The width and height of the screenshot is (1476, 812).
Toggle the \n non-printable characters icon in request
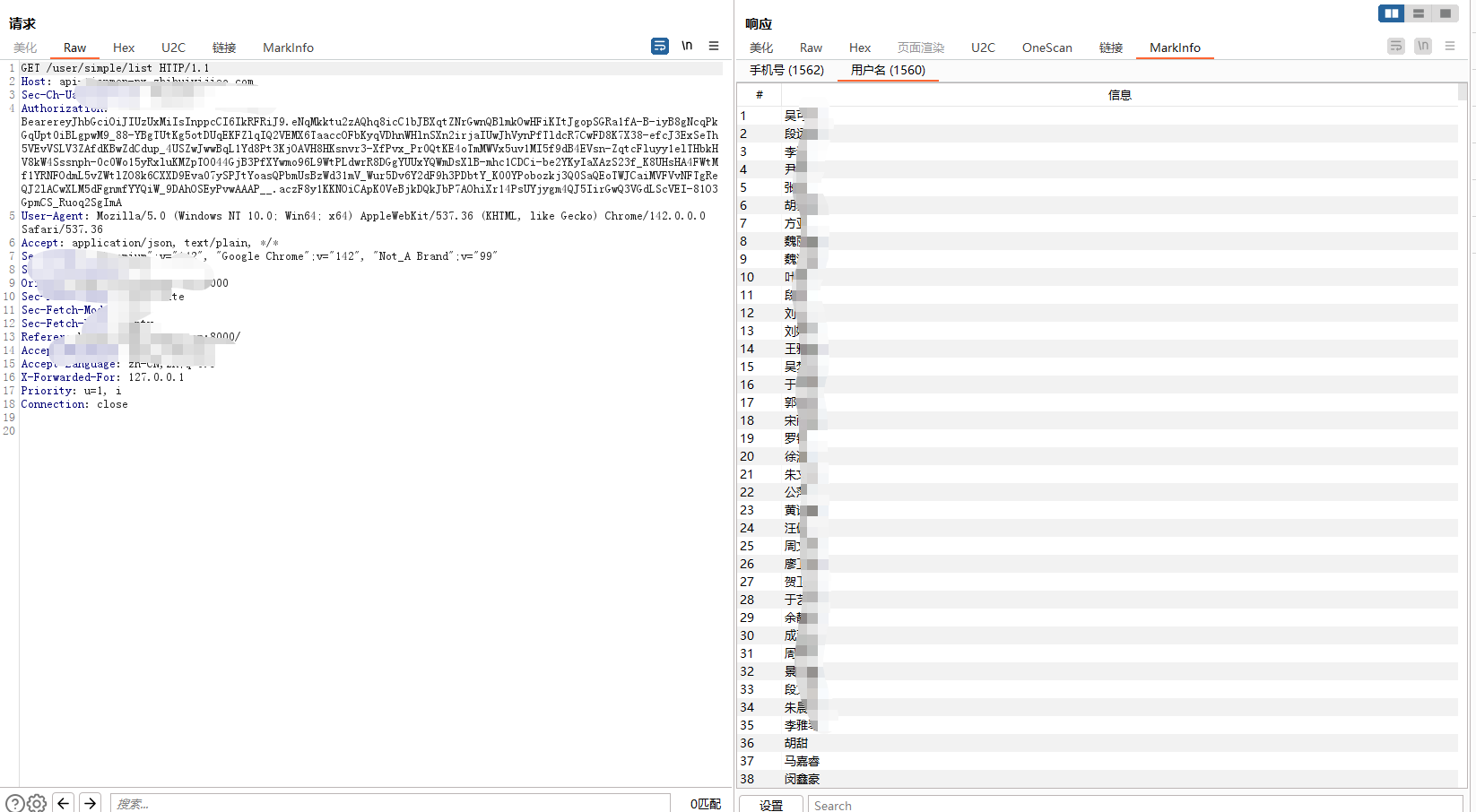pos(687,46)
